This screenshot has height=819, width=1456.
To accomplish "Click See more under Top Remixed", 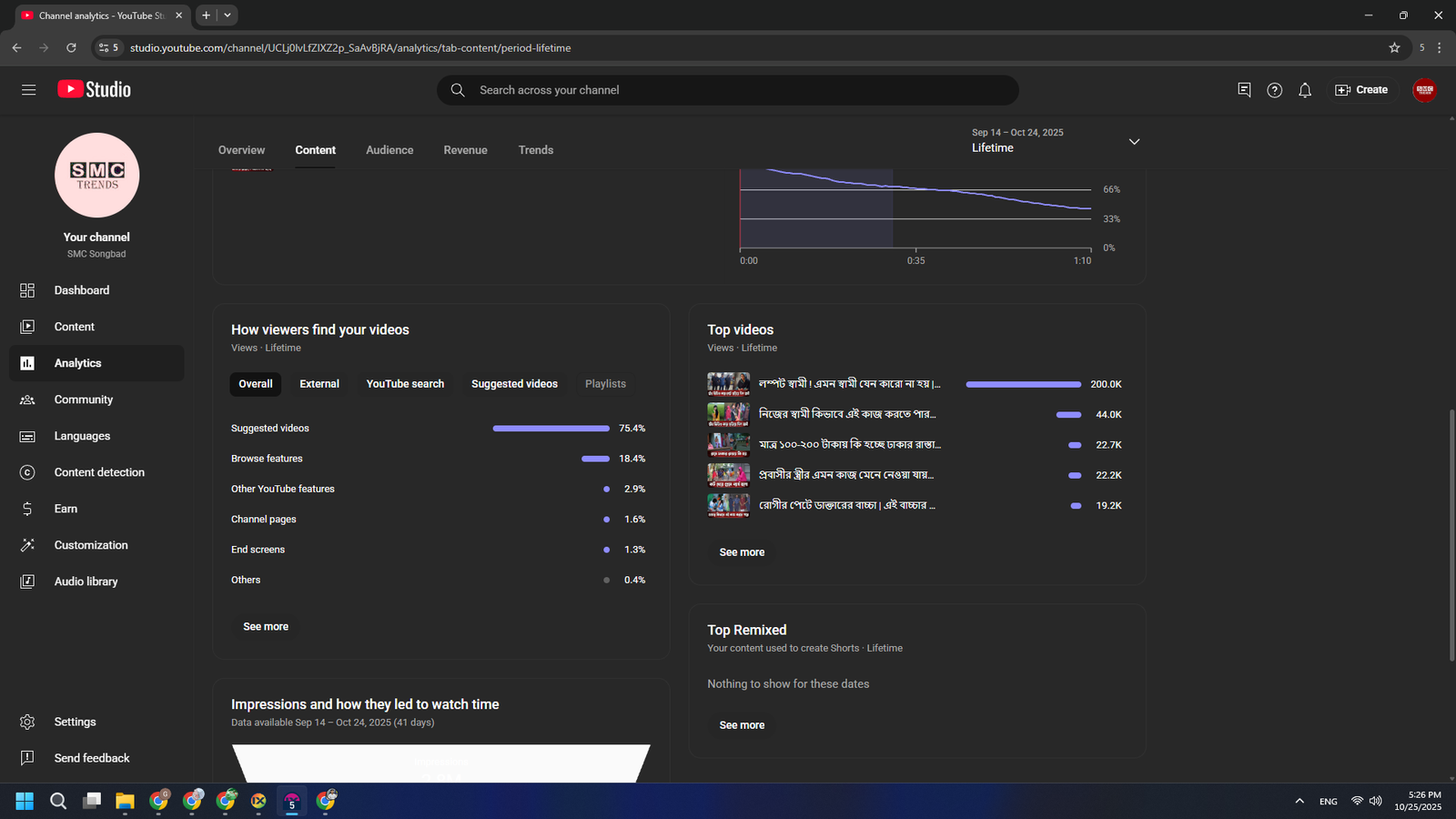I will tap(742, 725).
